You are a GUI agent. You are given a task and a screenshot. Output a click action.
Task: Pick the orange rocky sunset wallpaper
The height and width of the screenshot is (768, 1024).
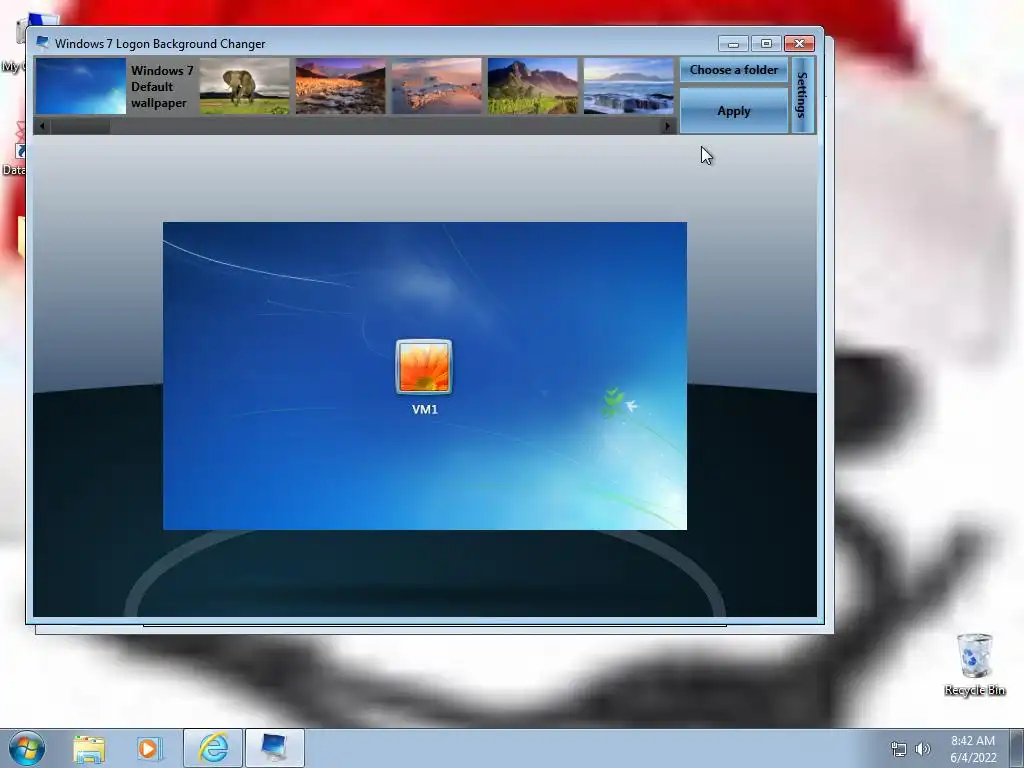click(340, 86)
